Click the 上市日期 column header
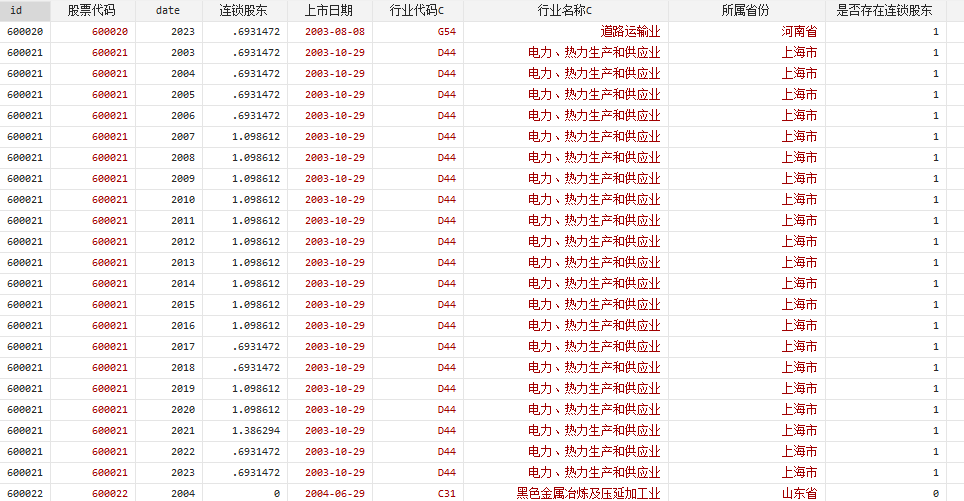Viewport: 964px width, 501px height. [x=328, y=10]
